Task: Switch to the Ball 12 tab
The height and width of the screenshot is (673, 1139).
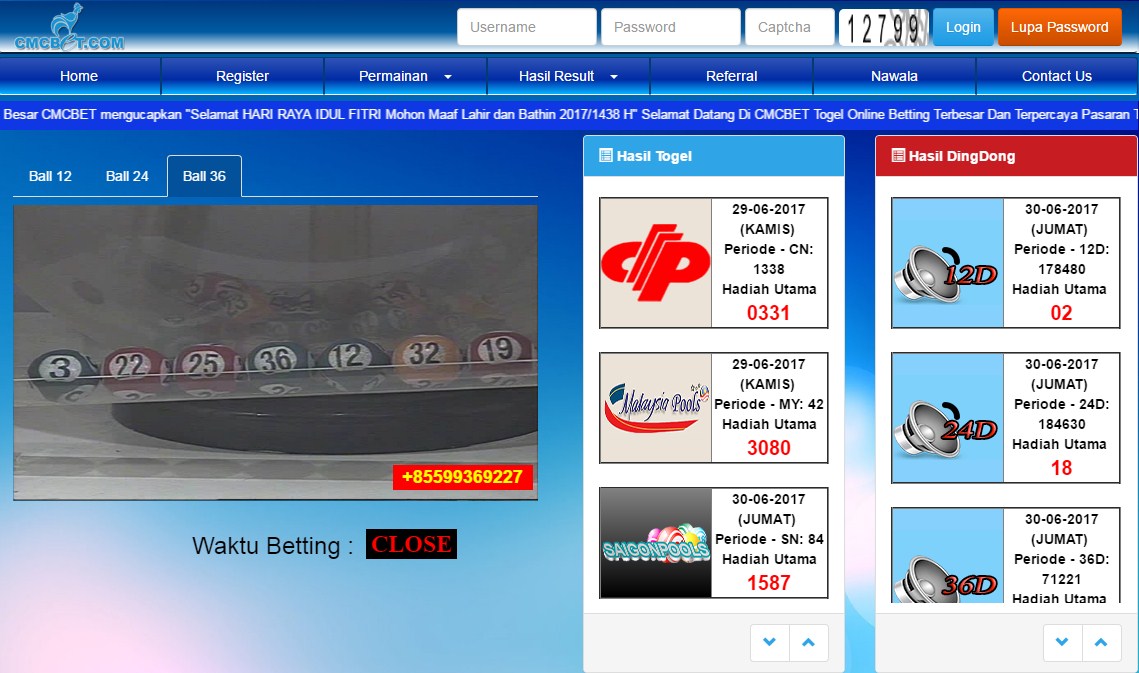Action: coord(50,176)
